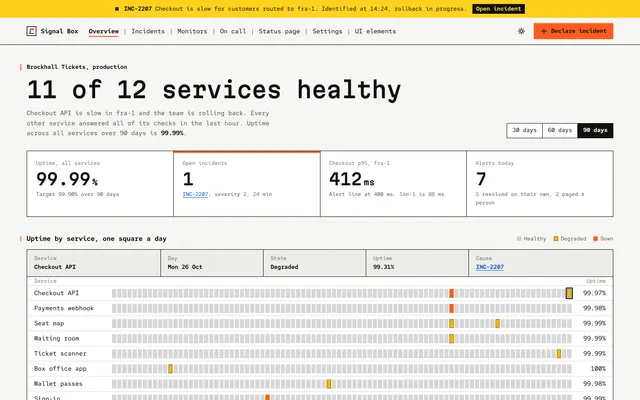Click the highlighted degraded square for Checkout API

click(569, 293)
